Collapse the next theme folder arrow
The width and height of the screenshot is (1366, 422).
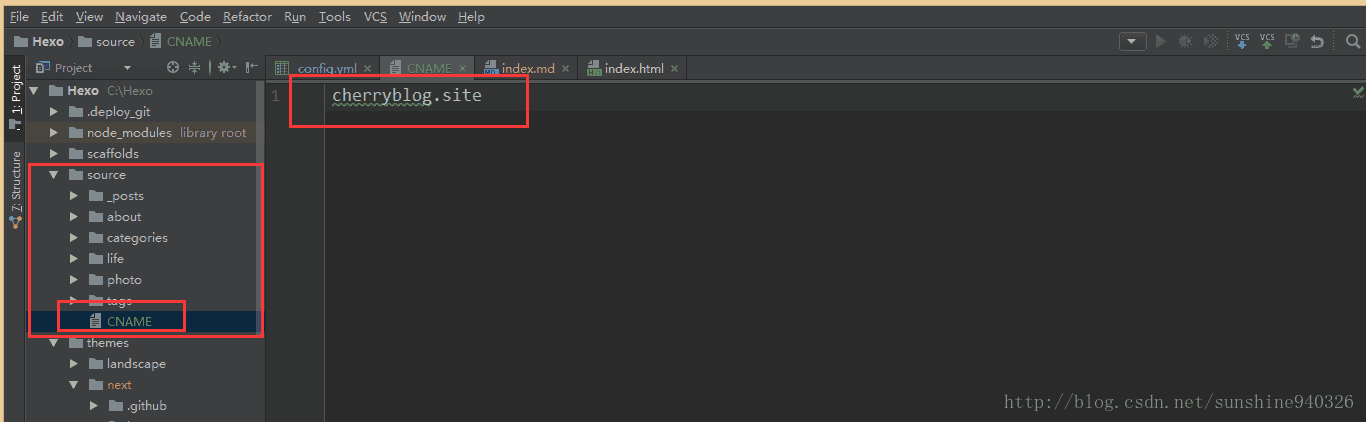[x=74, y=384]
